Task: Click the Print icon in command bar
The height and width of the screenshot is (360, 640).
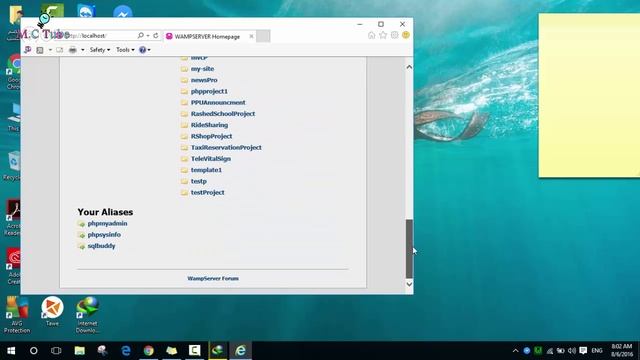Action: click(73, 50)
